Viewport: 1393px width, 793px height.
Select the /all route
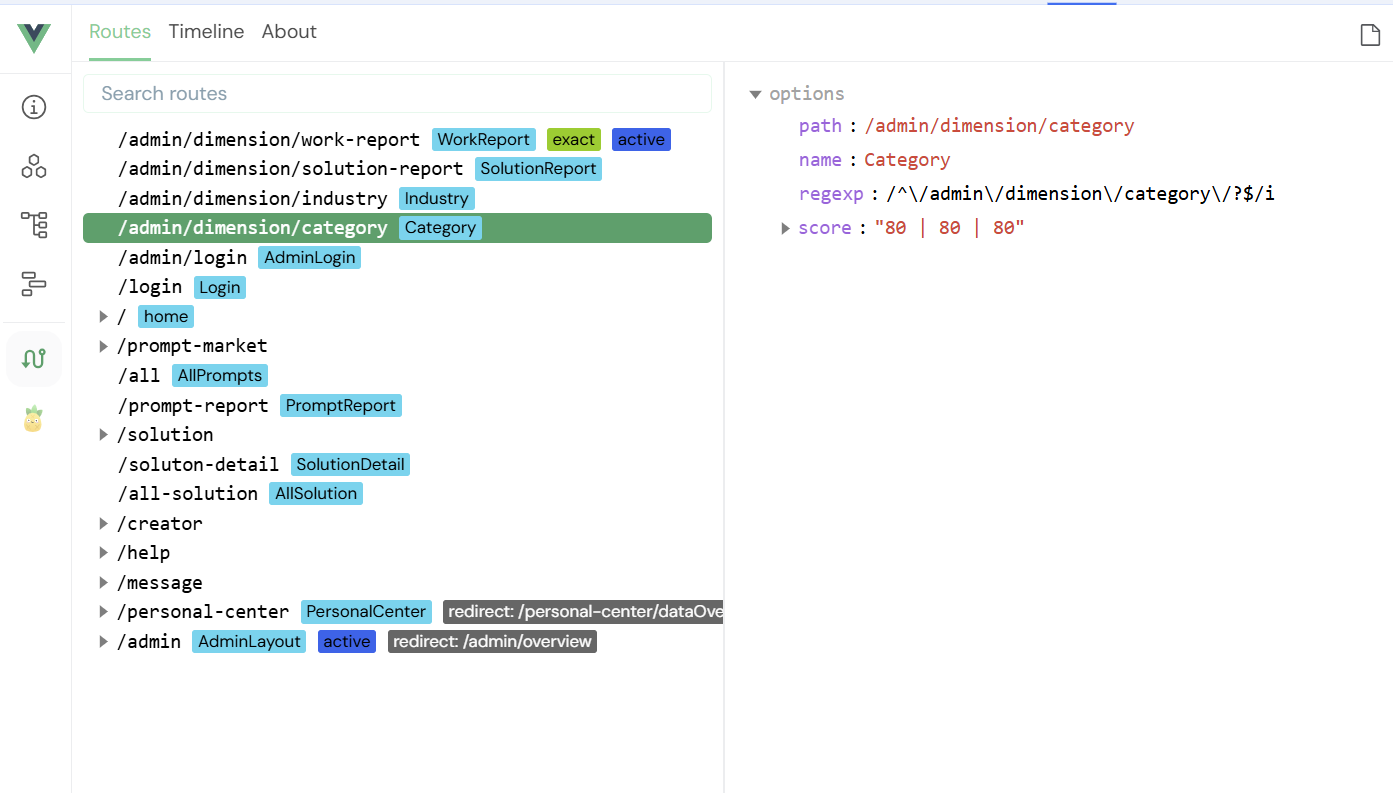pos(397,376)
